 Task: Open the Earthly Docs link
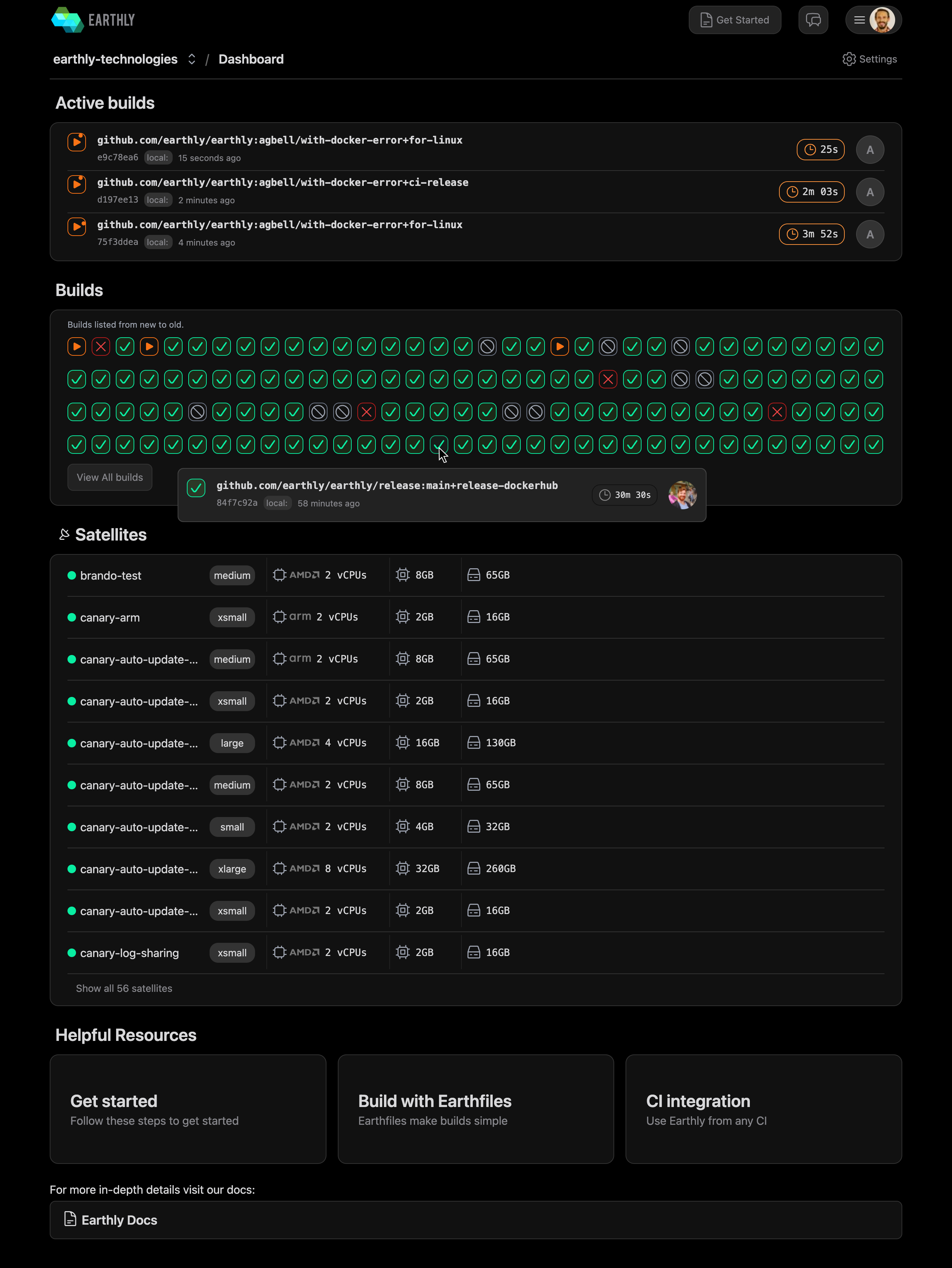coord(119,1220)
